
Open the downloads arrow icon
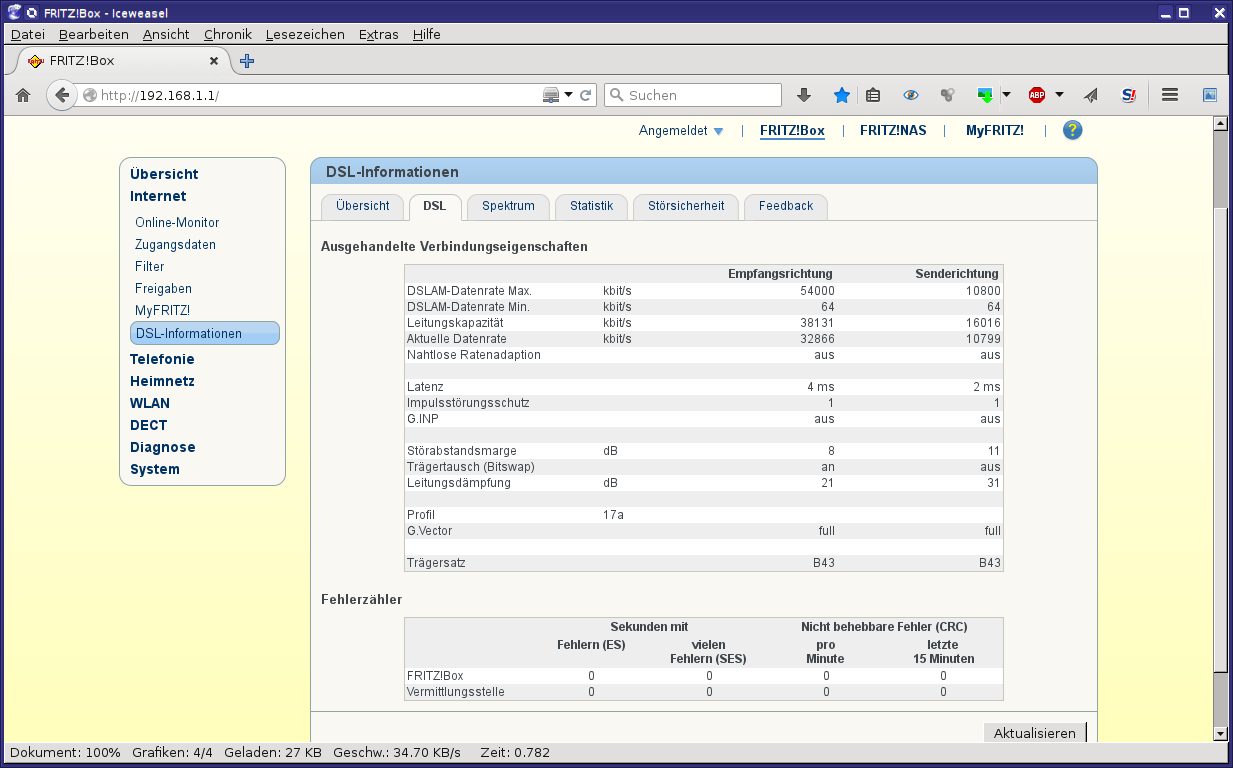point(804,95)
